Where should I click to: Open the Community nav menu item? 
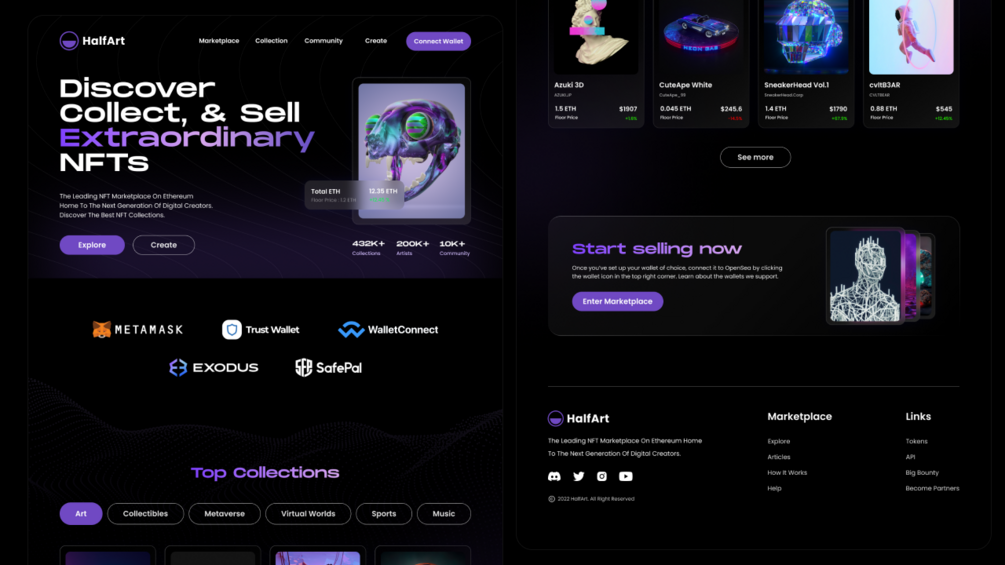(324, 41)
